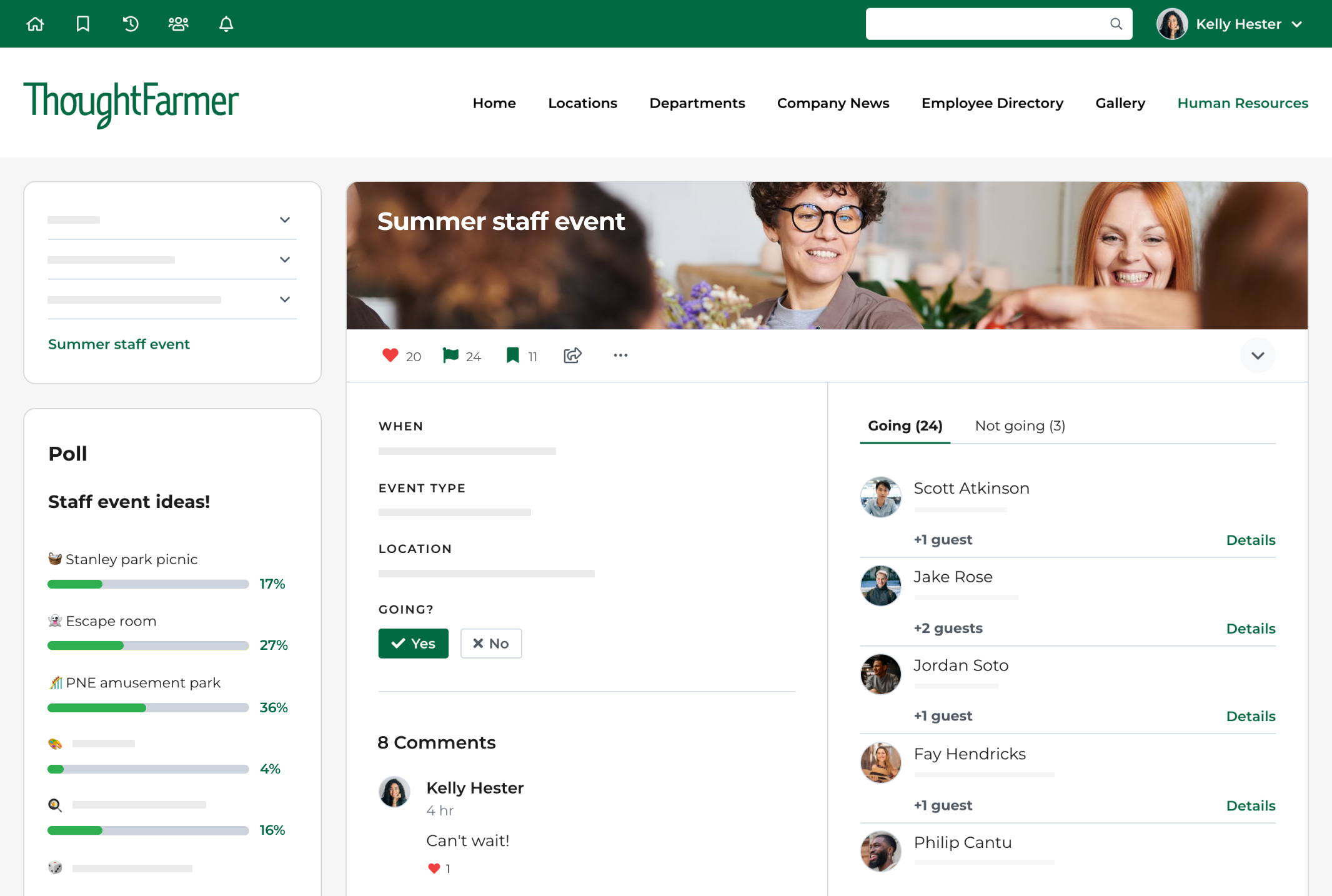Screen dimensions: 1332x896
Task: Click the search input field
Action: tap(987, 24)
